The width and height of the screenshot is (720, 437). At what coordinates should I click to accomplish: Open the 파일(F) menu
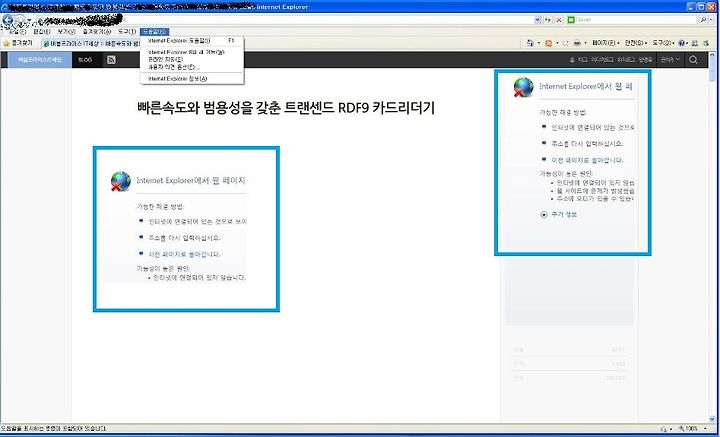click(x=18, y=32)
